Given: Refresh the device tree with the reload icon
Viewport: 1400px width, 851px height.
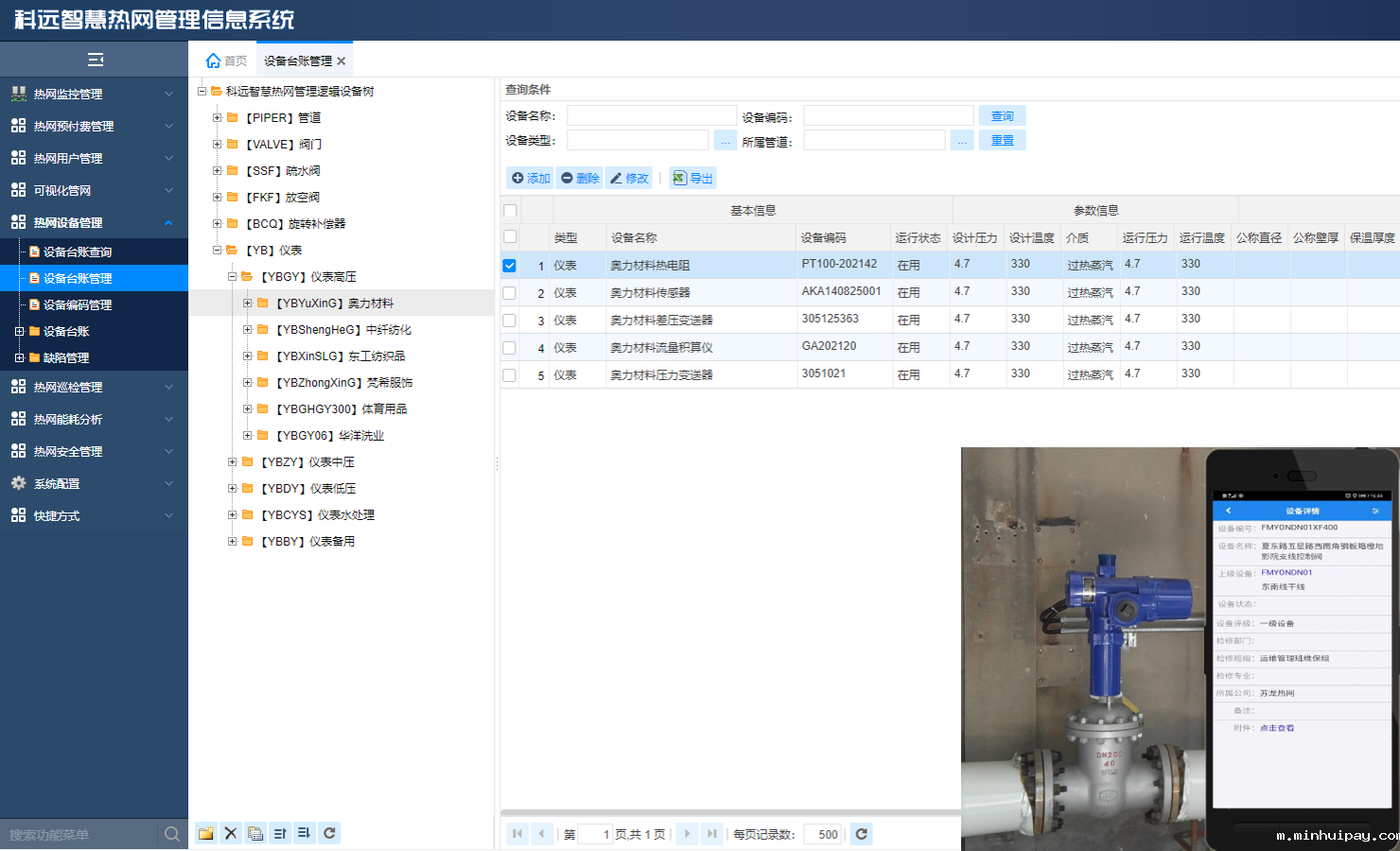Looking at the screenshot, I should tap(329, 833).
